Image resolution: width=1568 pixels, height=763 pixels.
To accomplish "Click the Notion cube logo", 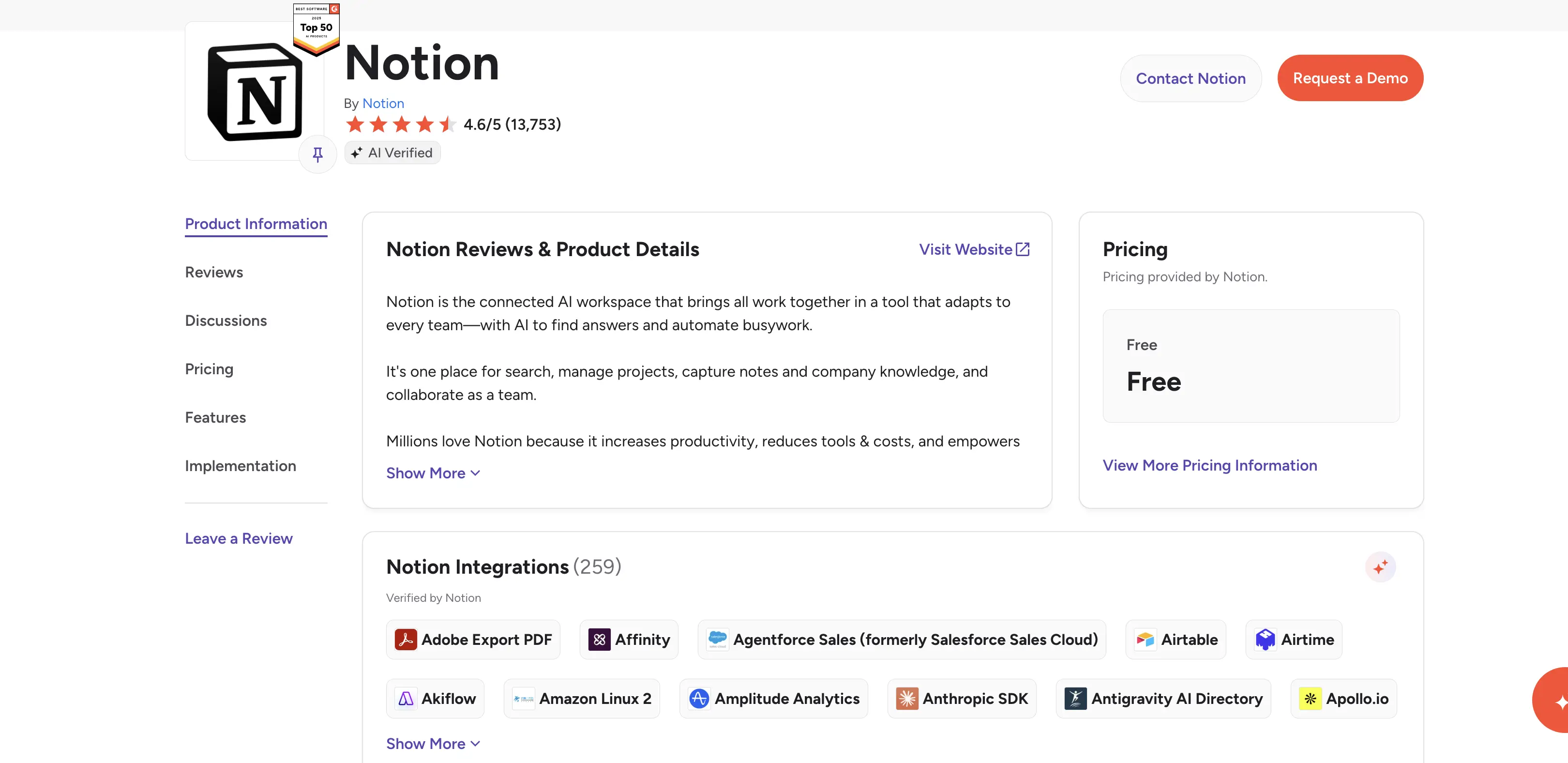I will (255, 92).
